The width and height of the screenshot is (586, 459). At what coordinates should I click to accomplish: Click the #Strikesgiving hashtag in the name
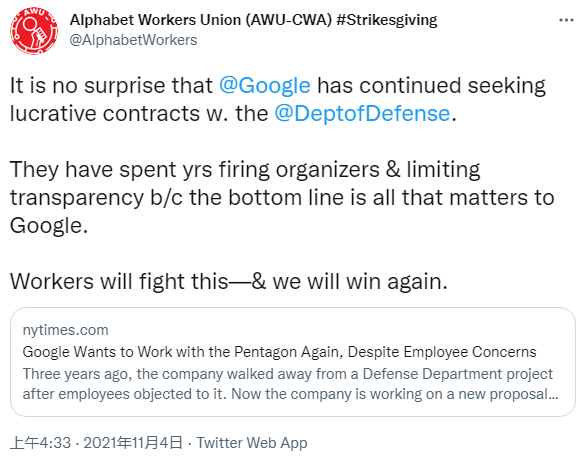click(x=387, y=20)
